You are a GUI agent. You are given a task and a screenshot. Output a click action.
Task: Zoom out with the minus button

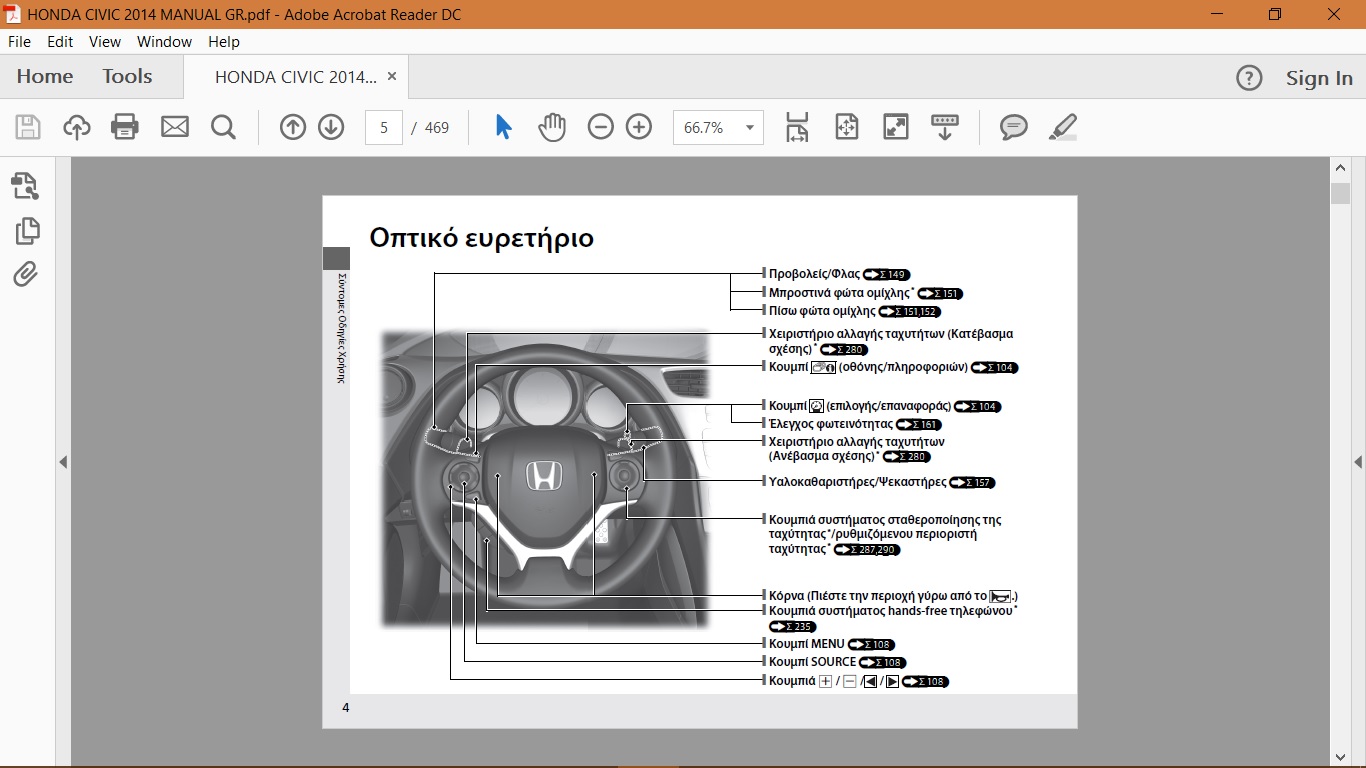600,127
